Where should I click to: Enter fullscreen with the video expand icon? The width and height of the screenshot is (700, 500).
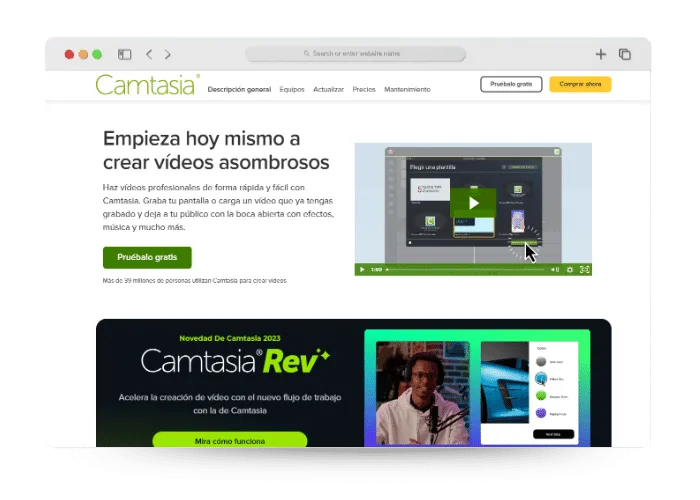tap(584, 270)
